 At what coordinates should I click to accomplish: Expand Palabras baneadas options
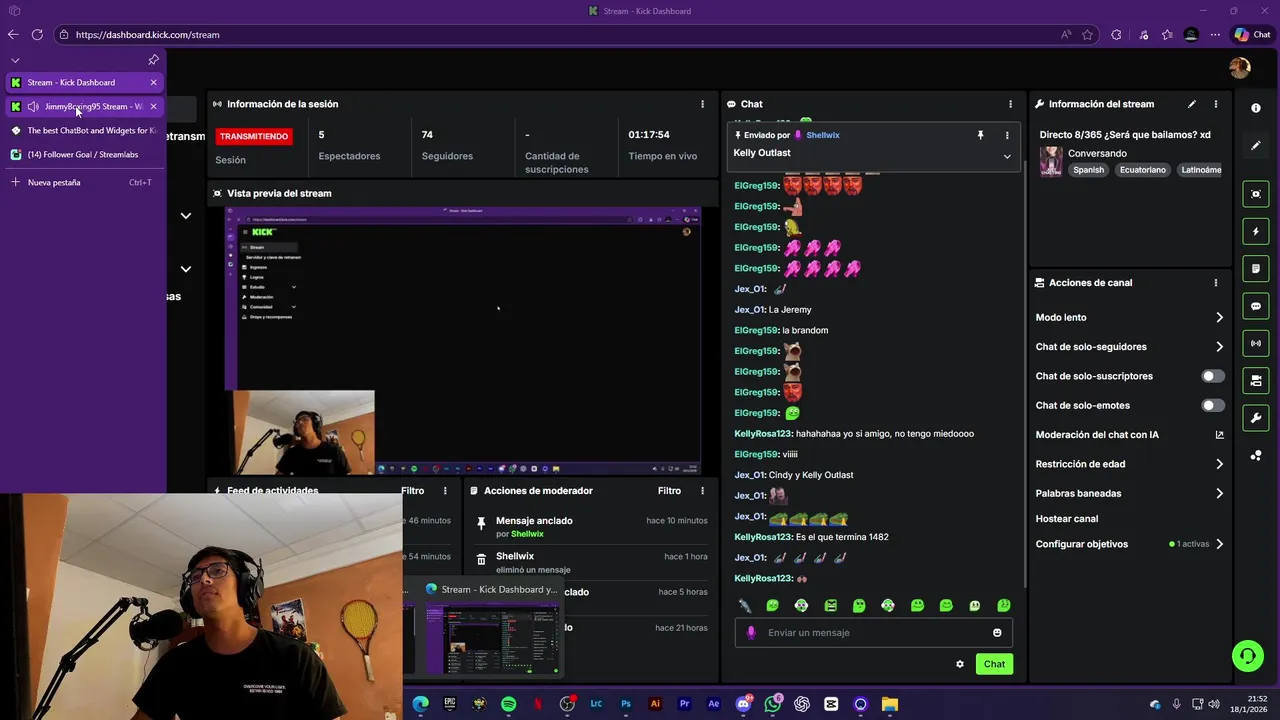(x=1219, y=494)
